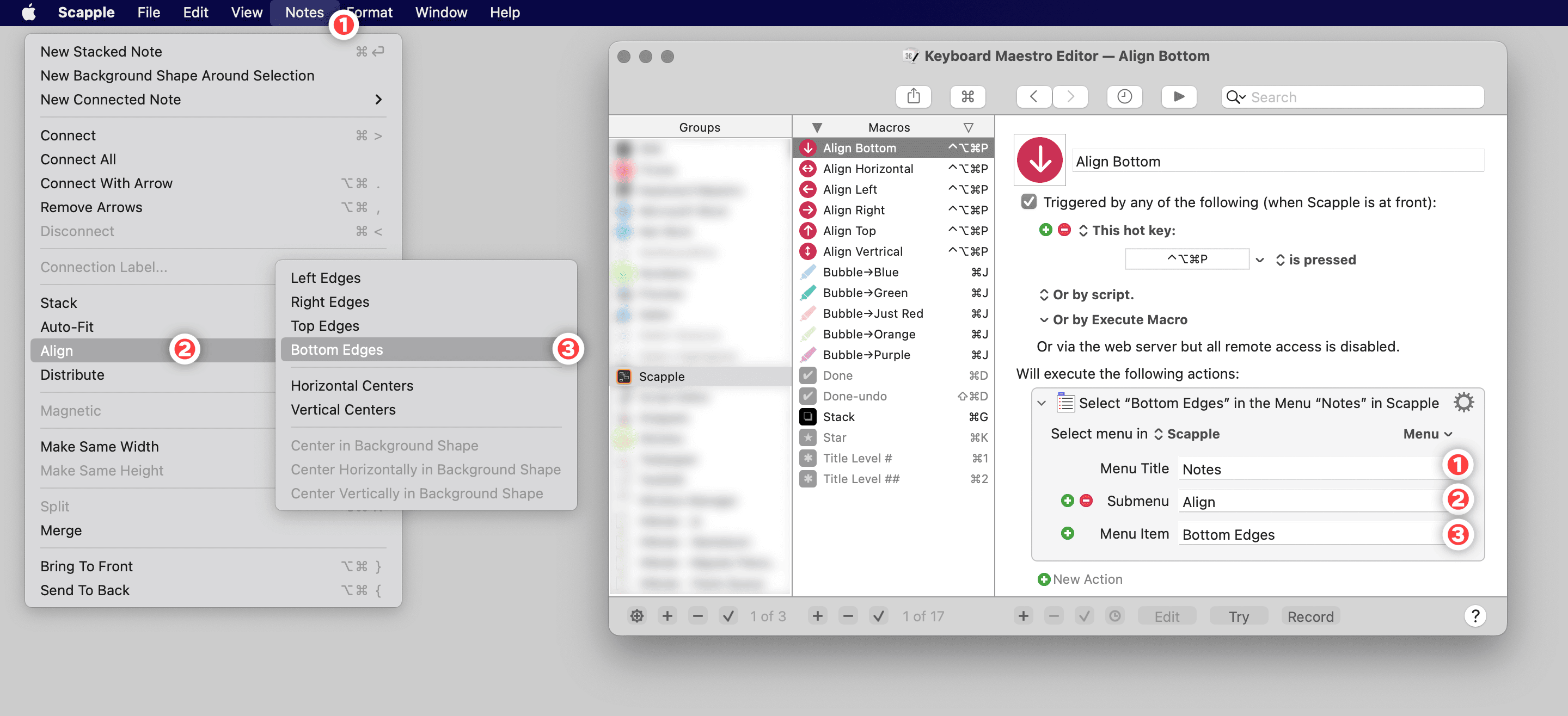Click the large Align Bottom macro icon
The image size is (1568, 716).
(1040, 160)
